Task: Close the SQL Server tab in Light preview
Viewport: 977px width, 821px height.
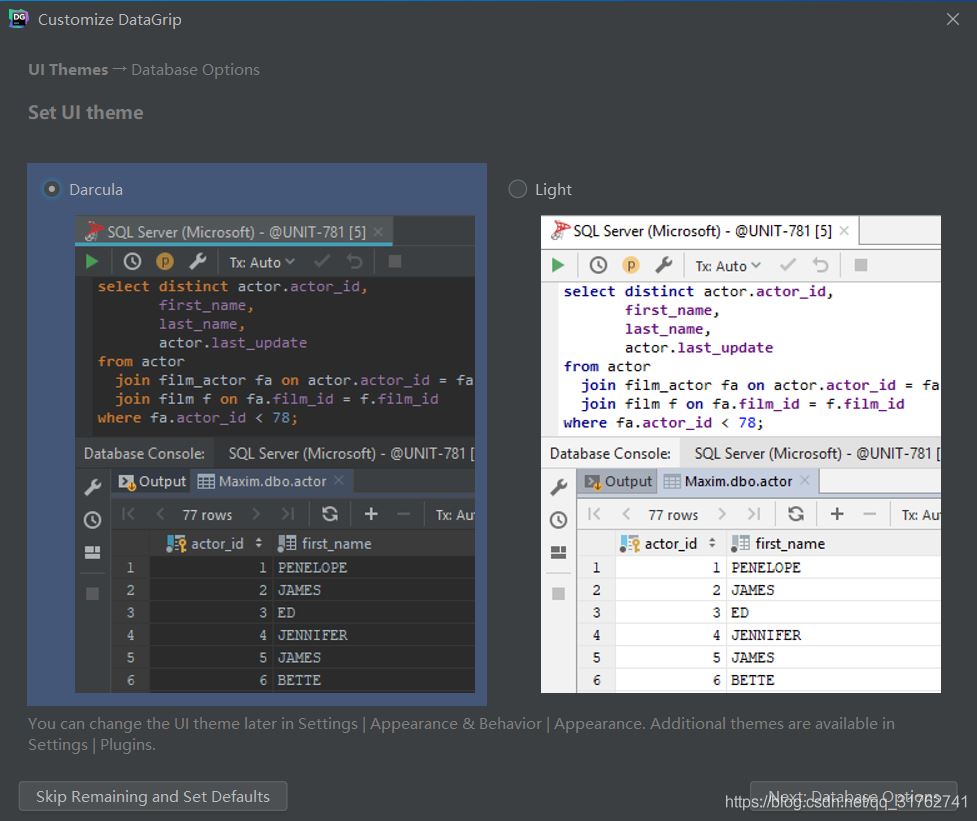Action: 845,231
